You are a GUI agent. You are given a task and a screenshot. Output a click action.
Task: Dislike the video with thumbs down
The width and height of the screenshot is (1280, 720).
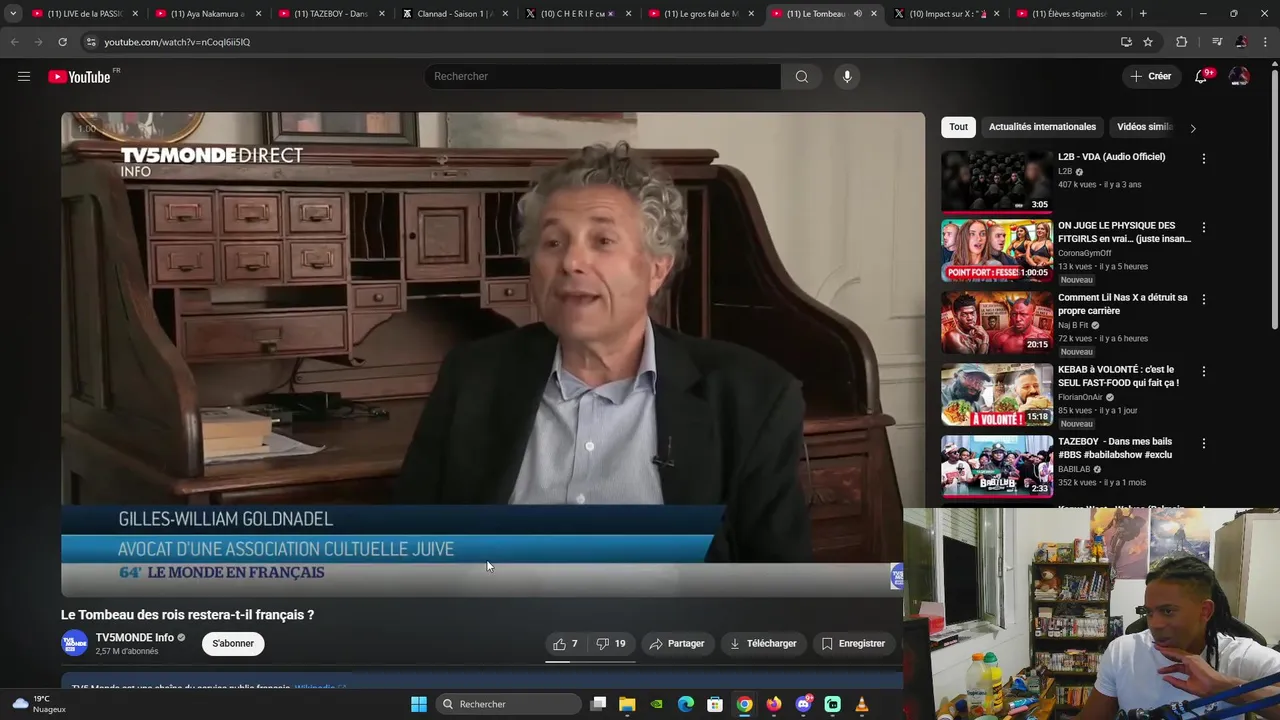tap(611, 644)
